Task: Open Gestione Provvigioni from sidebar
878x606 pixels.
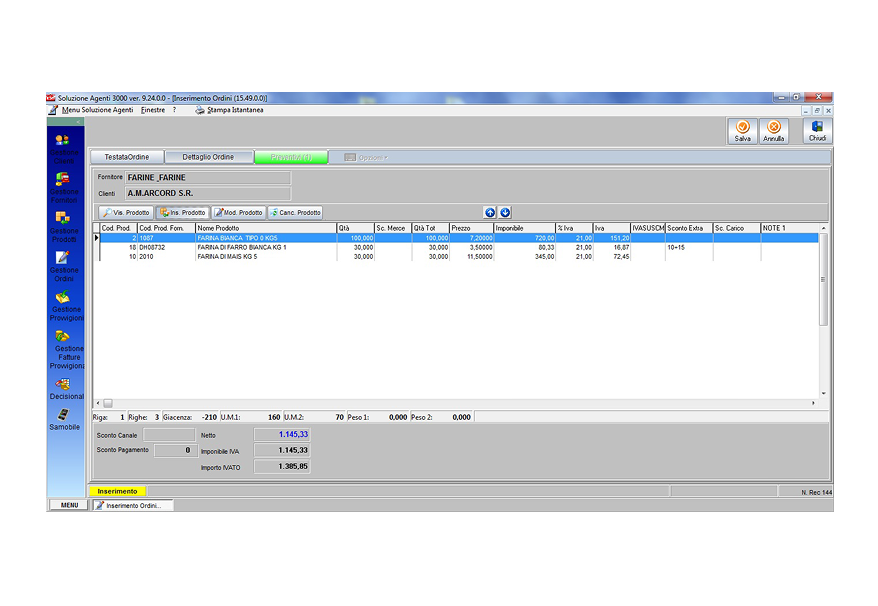Action: click(x=63, y=297)
